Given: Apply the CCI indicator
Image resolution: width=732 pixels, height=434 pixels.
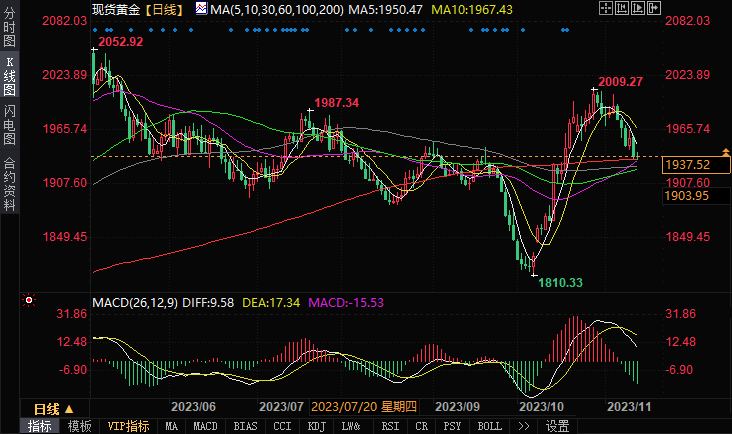Looking at the screenshot, I should pyautogui.click(x=282, y=426).
